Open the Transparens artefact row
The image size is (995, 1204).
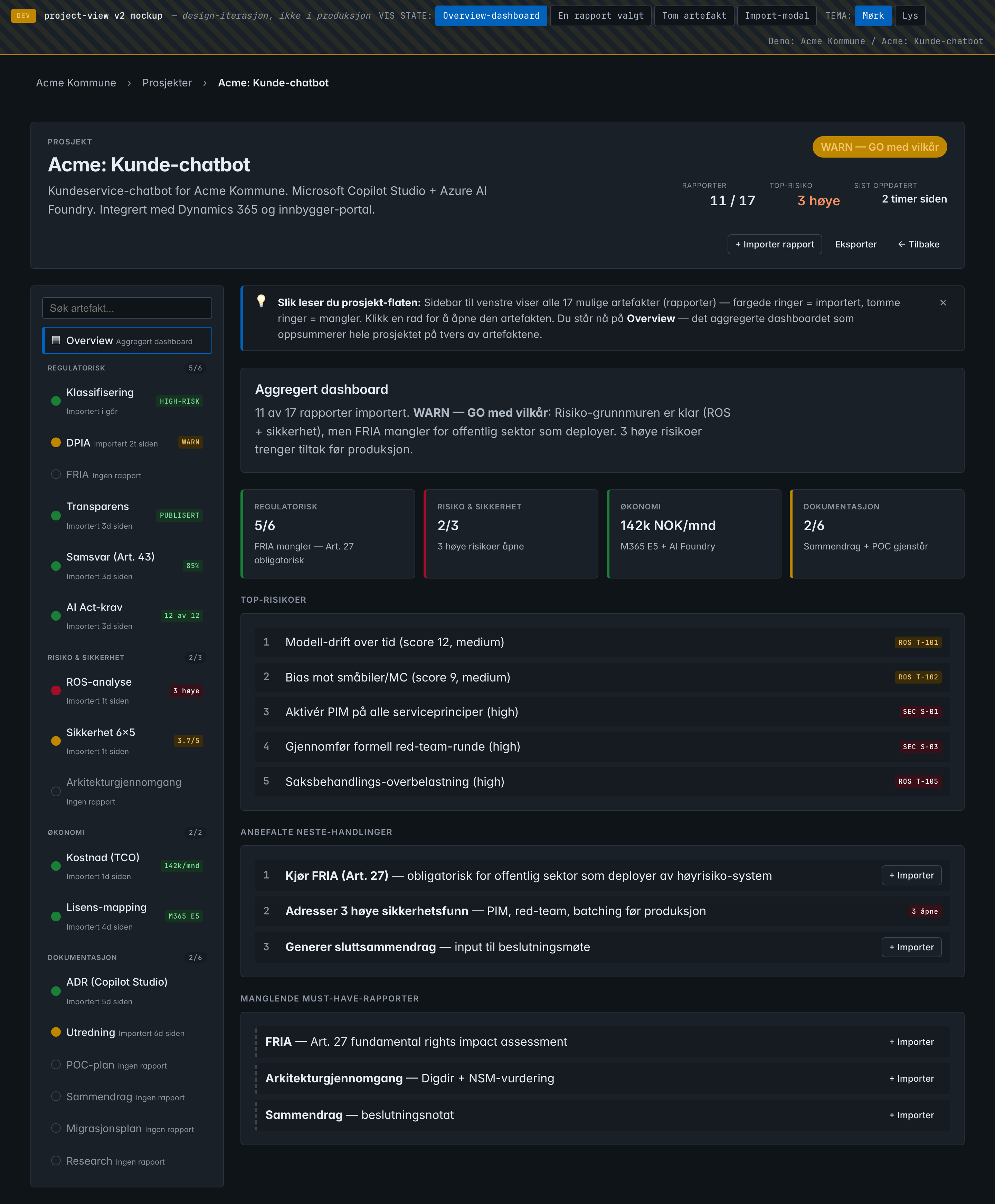127,515
